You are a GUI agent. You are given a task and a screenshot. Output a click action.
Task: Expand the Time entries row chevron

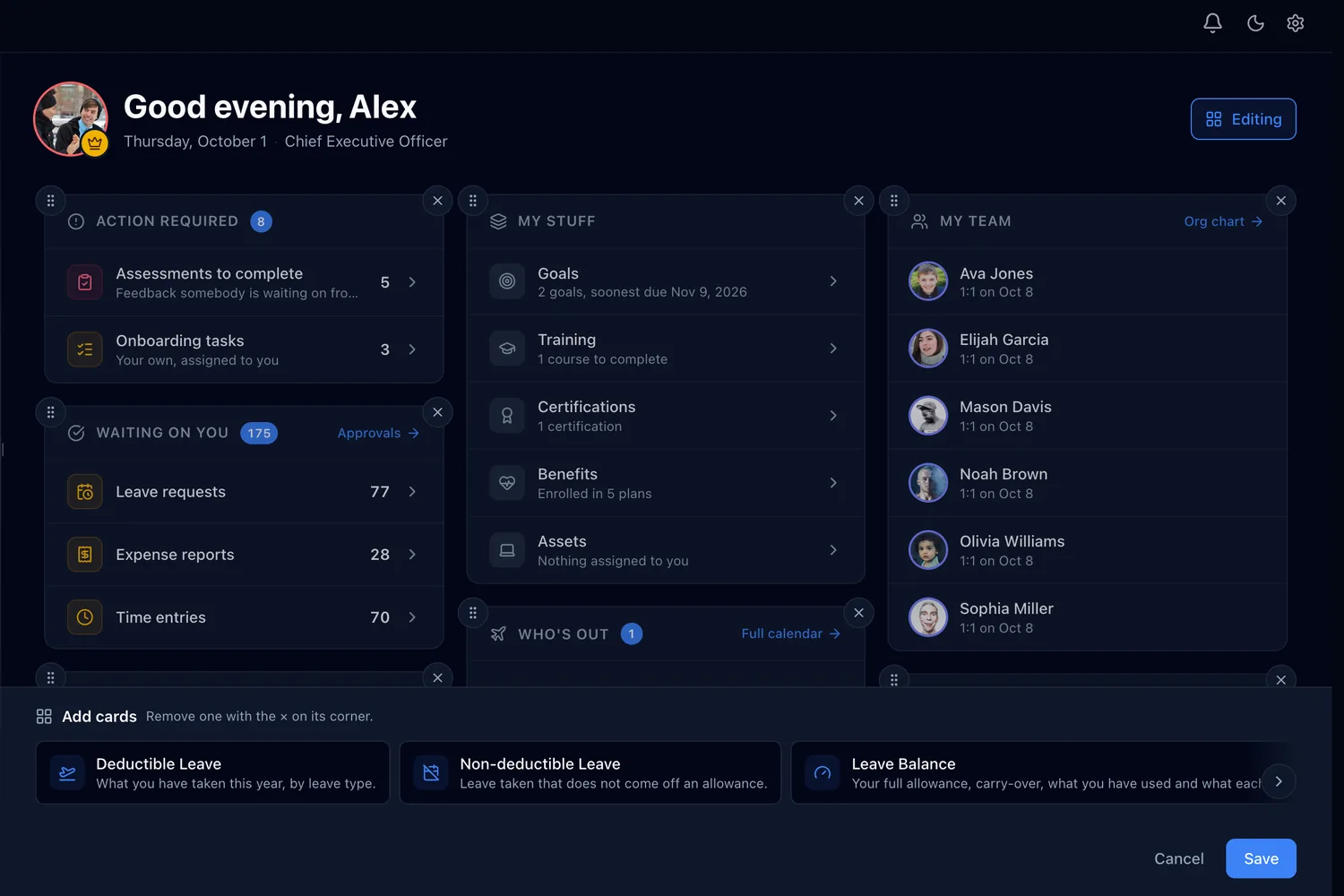tap(412, 617)
